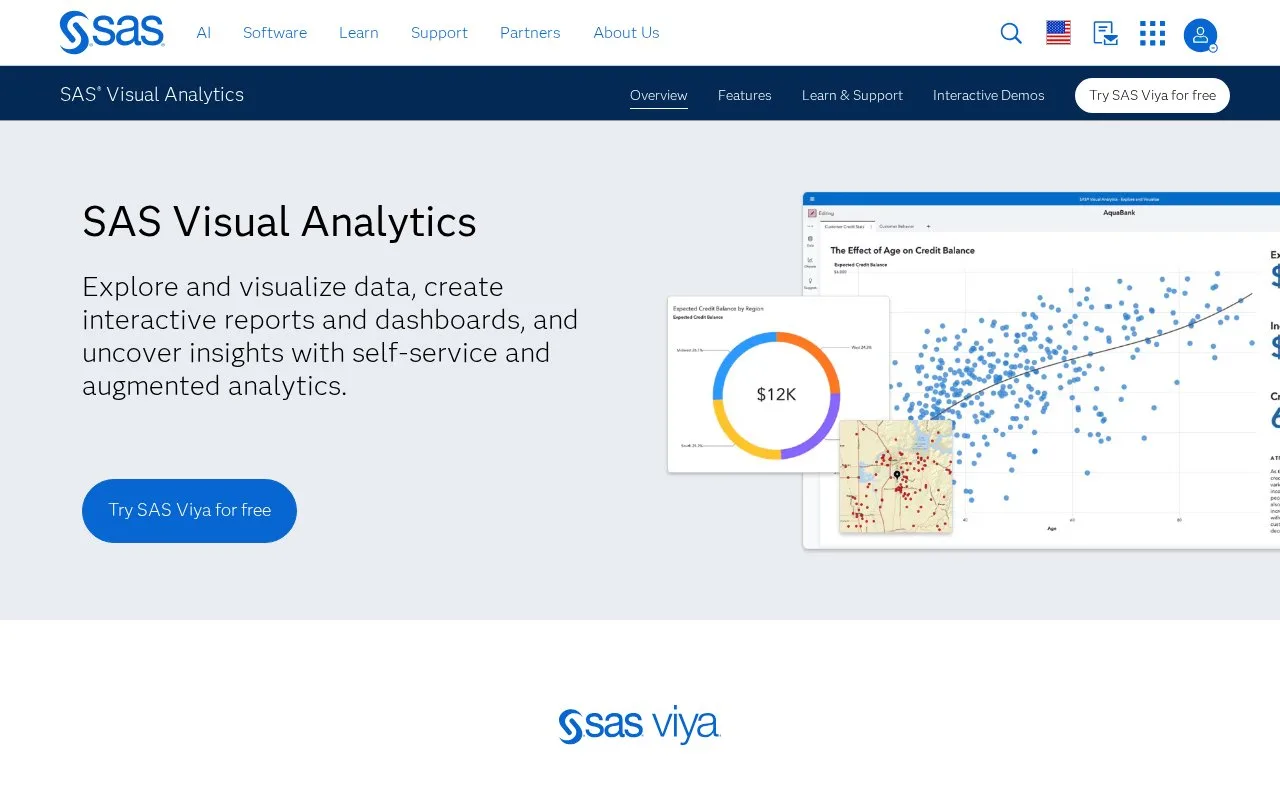Click blue Try SAS Viya for free button
1280x800 pixels.
point(189,510)
